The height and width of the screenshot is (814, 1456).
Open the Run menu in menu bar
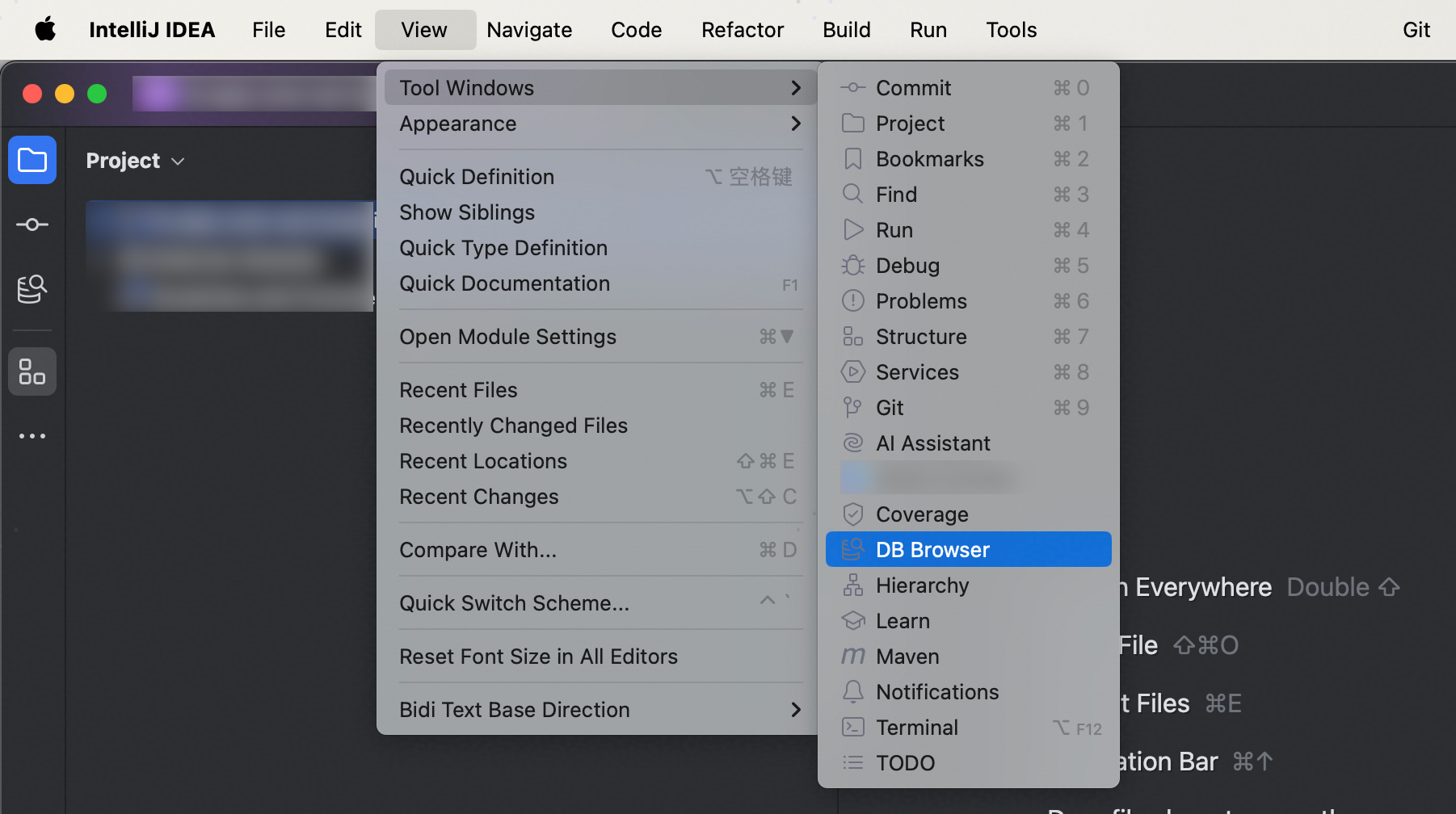pyautogui.click(x=928, y=30)
